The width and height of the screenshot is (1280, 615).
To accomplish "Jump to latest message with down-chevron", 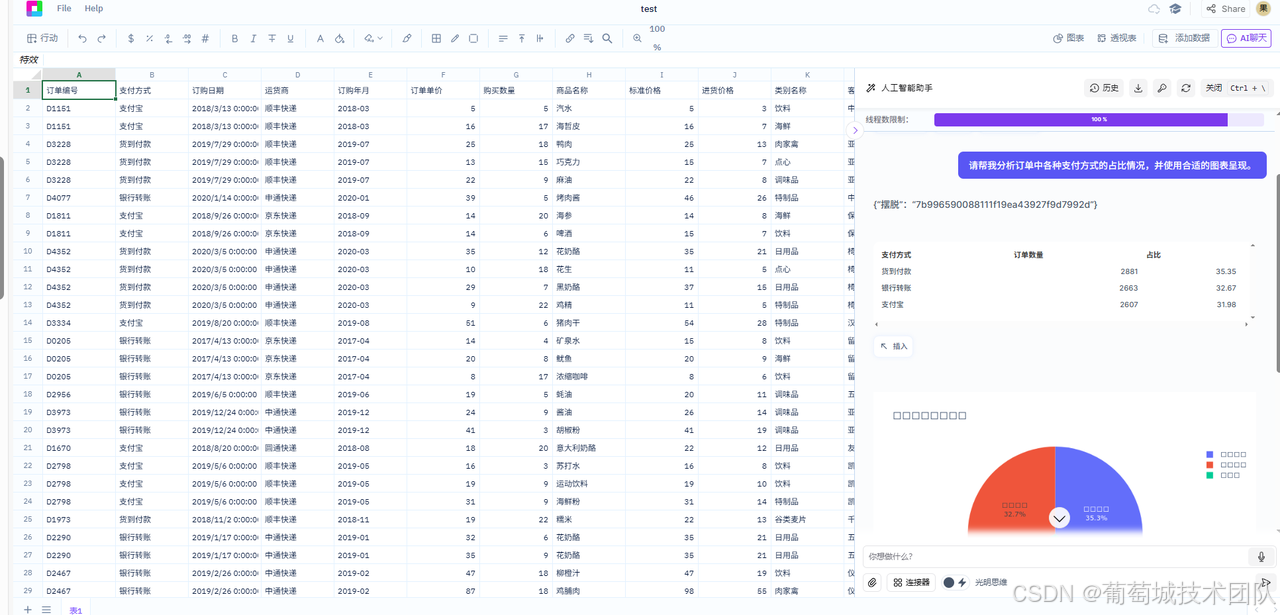I will point(1060,518).
